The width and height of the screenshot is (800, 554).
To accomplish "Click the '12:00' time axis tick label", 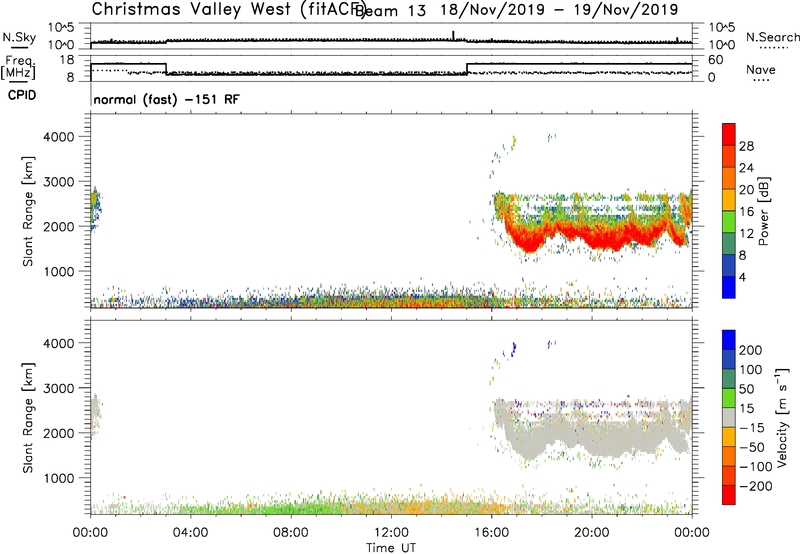I will coord(391,532).
